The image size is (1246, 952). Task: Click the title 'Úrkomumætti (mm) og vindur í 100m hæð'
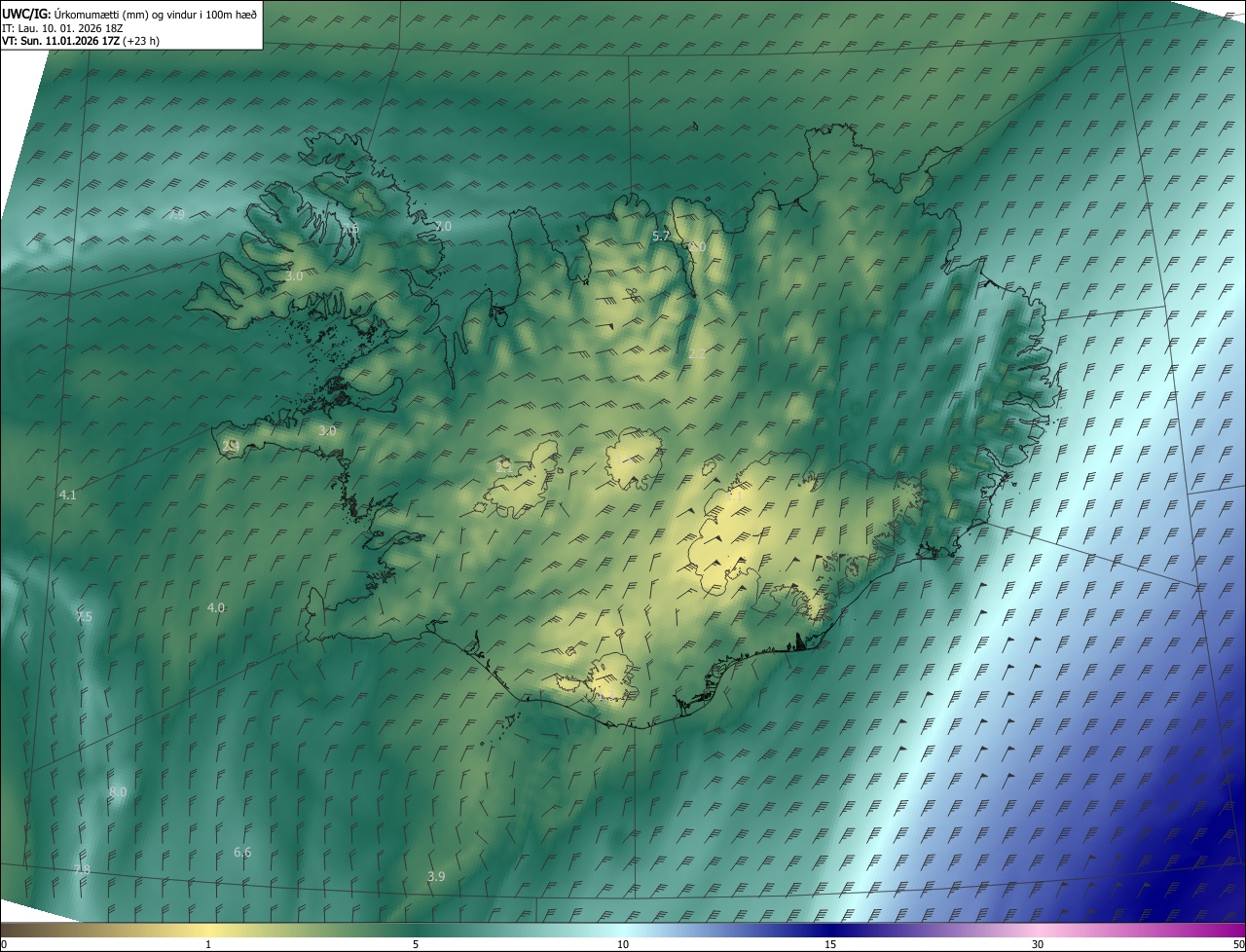pyautogui.click(x=157, y=14)
